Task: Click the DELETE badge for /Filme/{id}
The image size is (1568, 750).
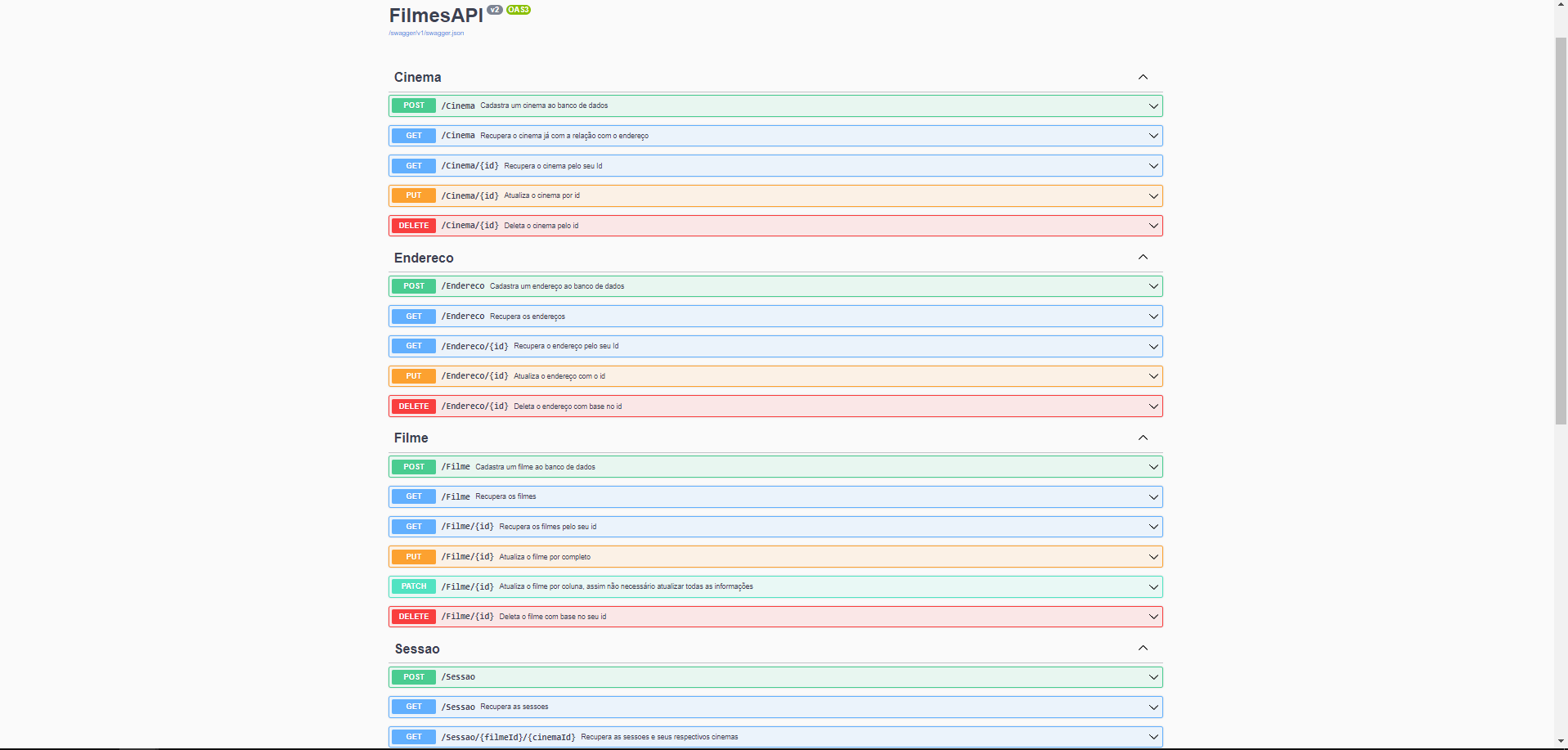Action: [x=414, y=617]
